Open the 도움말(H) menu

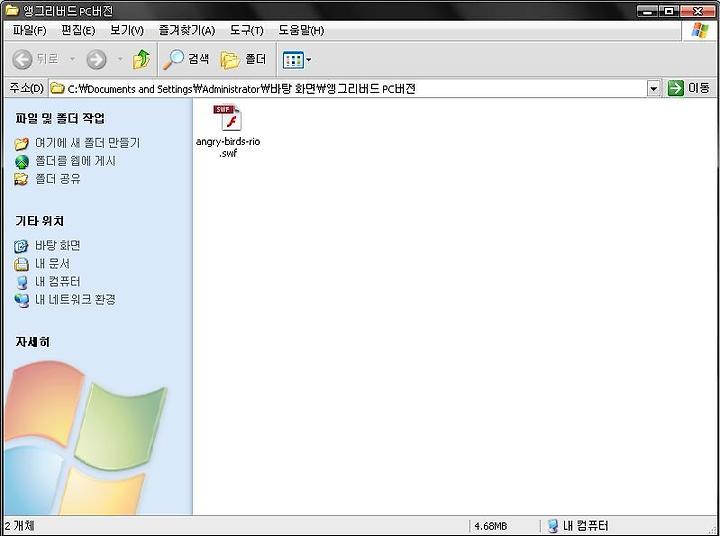click(x=301, y=30)
